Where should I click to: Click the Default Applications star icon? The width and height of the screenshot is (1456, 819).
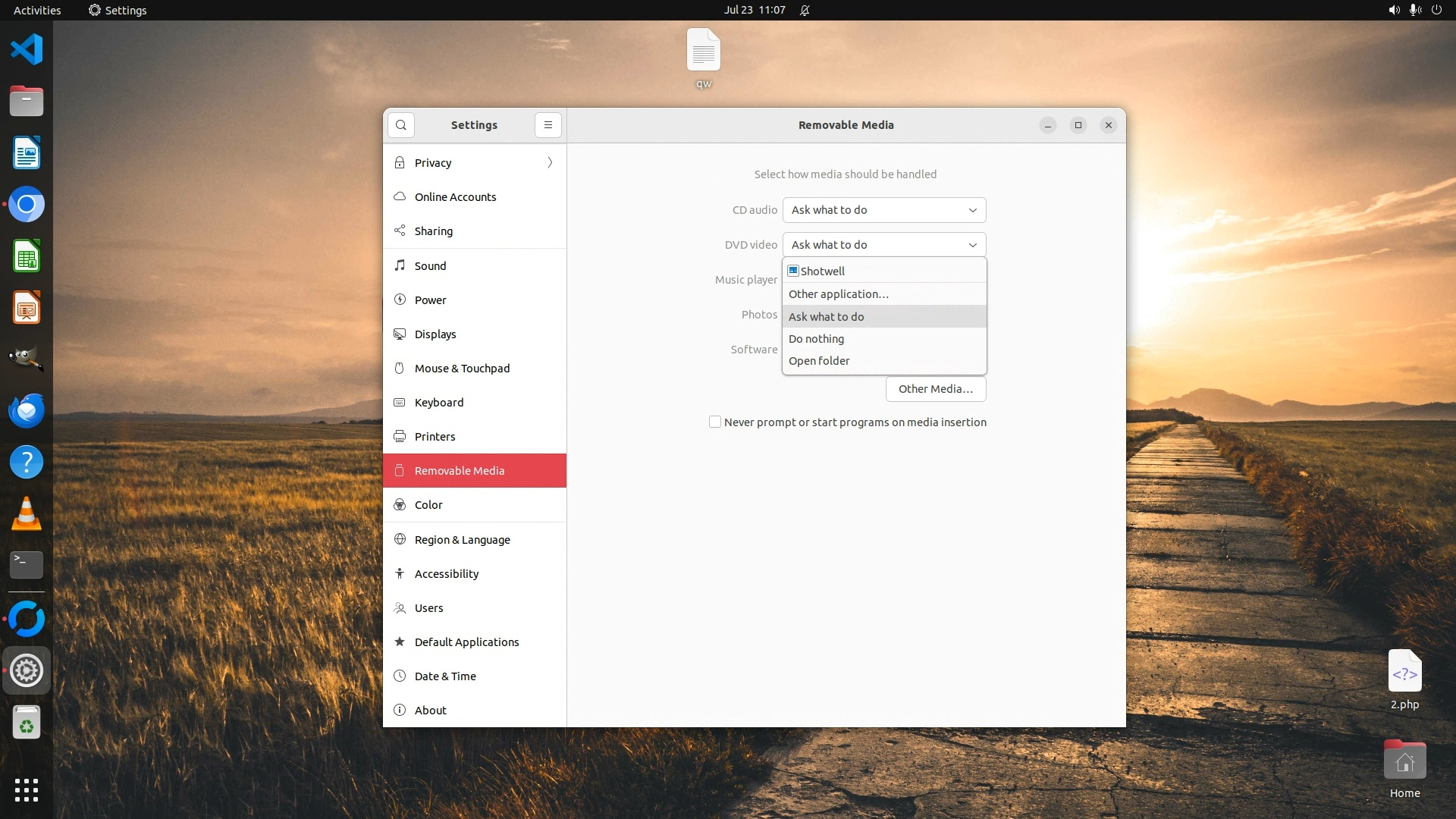400,642
